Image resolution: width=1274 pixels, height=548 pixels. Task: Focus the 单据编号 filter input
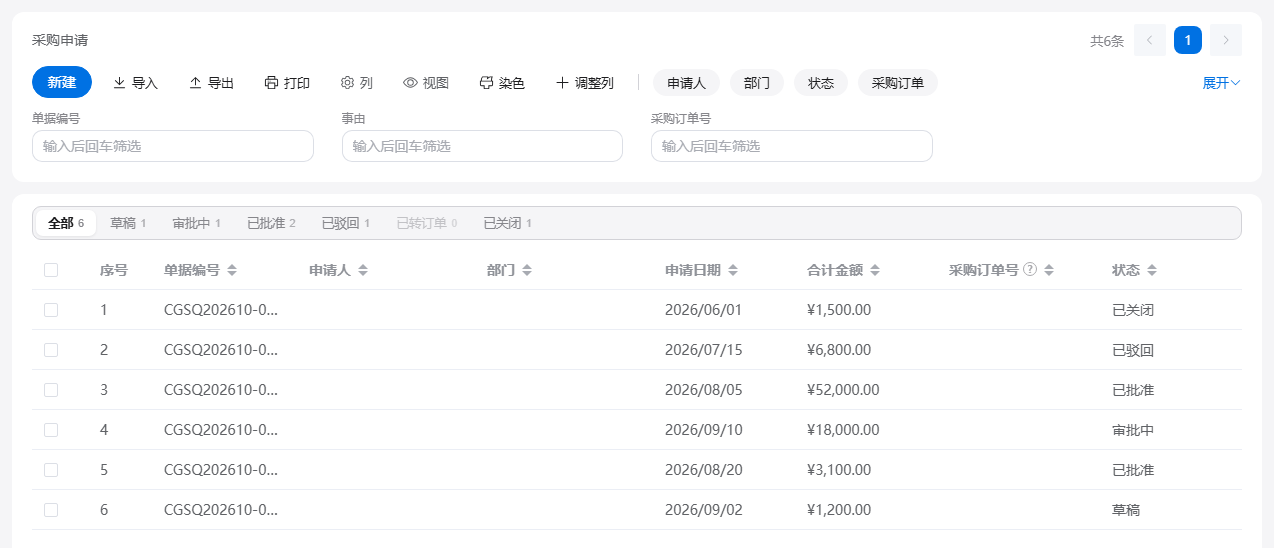pyautogui.click(x=173, y=146)
